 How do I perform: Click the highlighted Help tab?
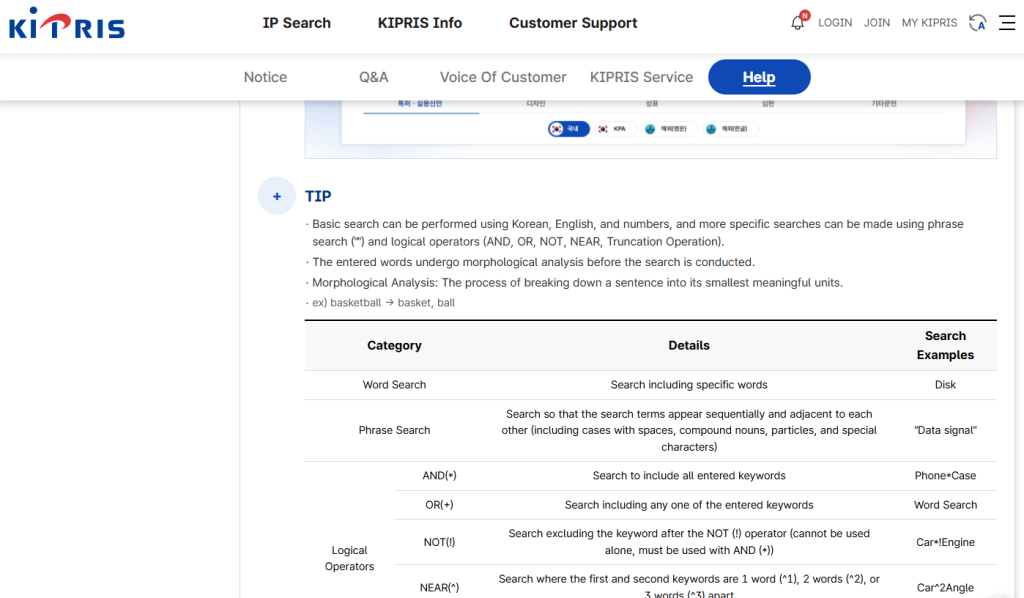[759, 77]
